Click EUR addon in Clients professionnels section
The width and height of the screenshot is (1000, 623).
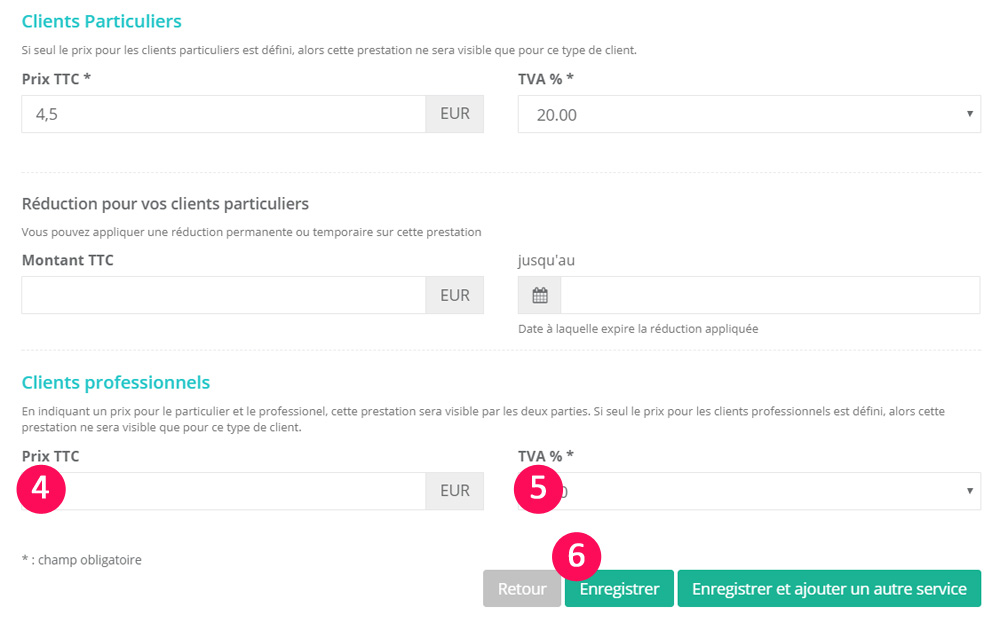455,491
